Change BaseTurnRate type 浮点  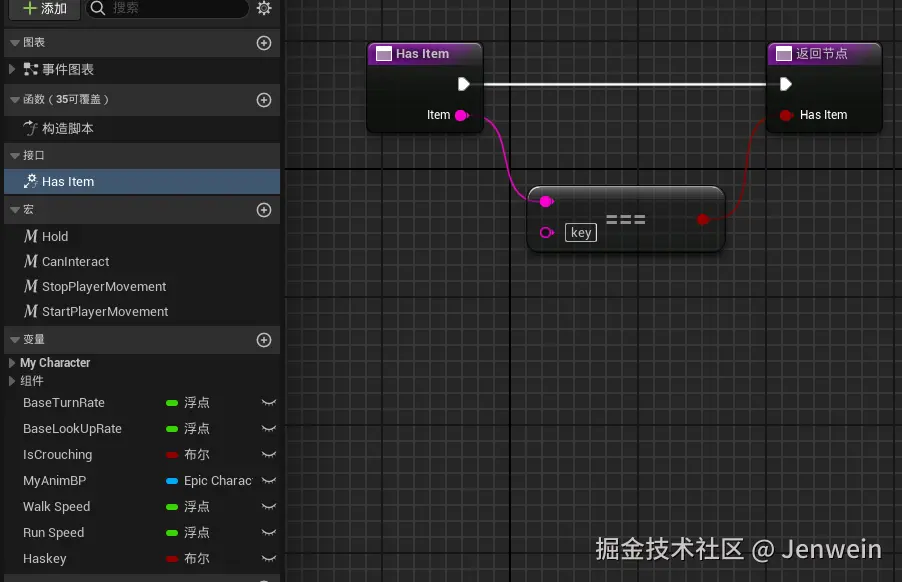pyautogui.click(x=188, y=403)
